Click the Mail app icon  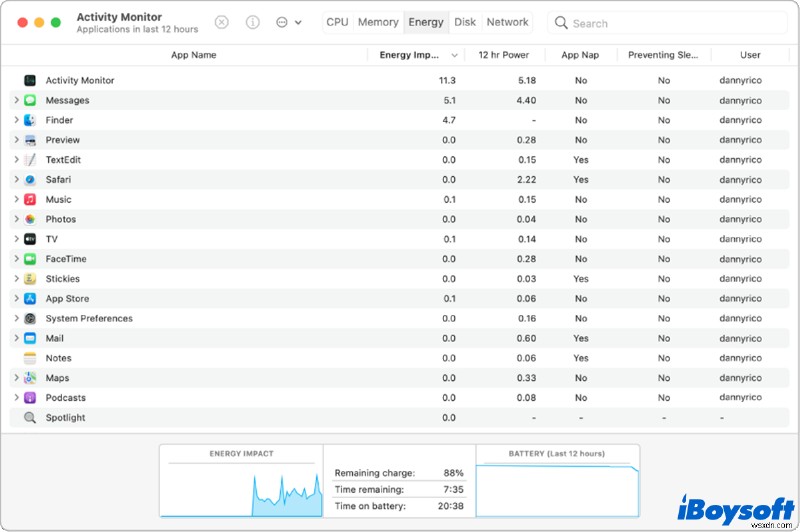(x=30, y=338)
